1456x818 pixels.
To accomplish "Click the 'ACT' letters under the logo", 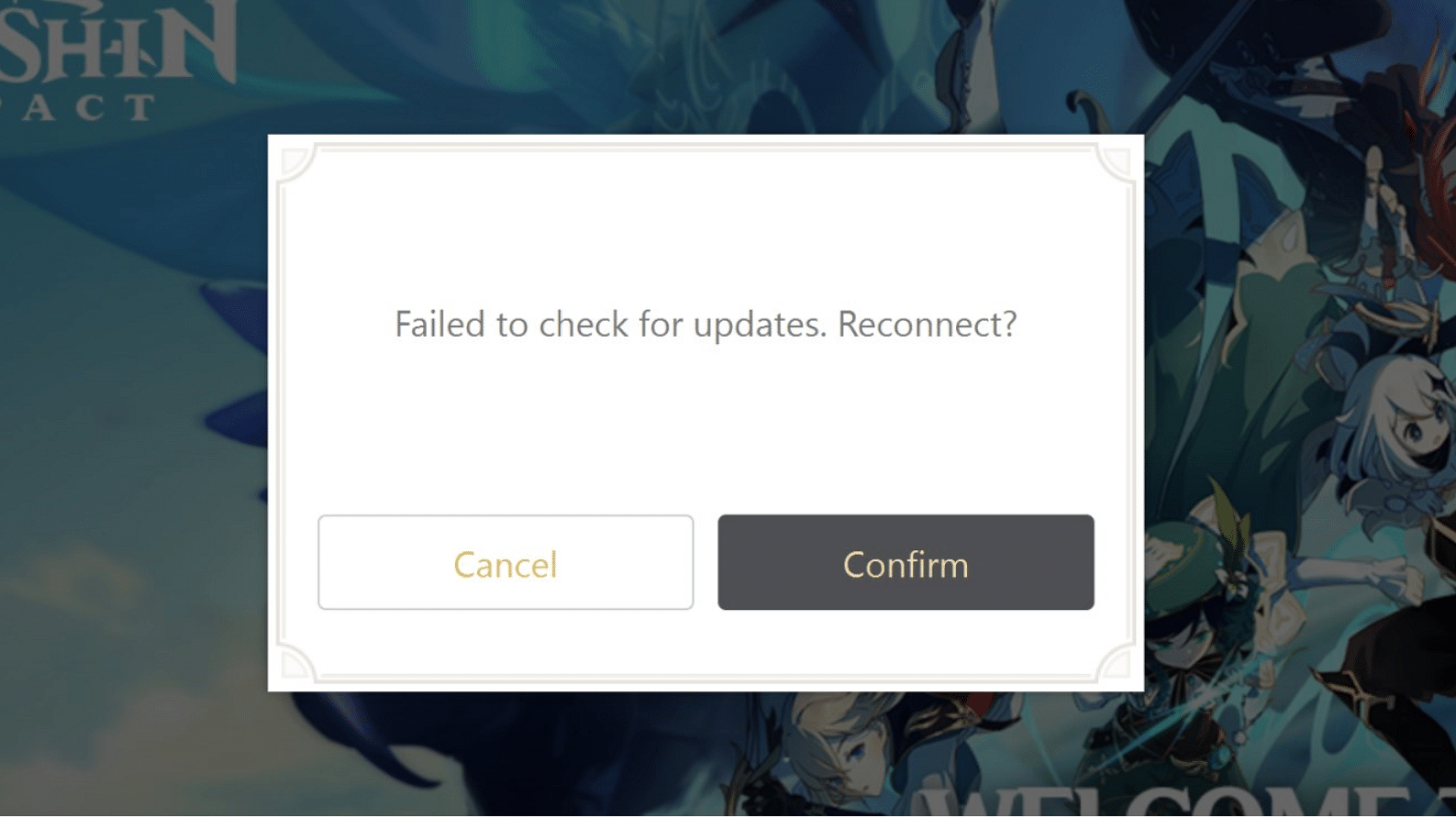I will click(87, 108).
